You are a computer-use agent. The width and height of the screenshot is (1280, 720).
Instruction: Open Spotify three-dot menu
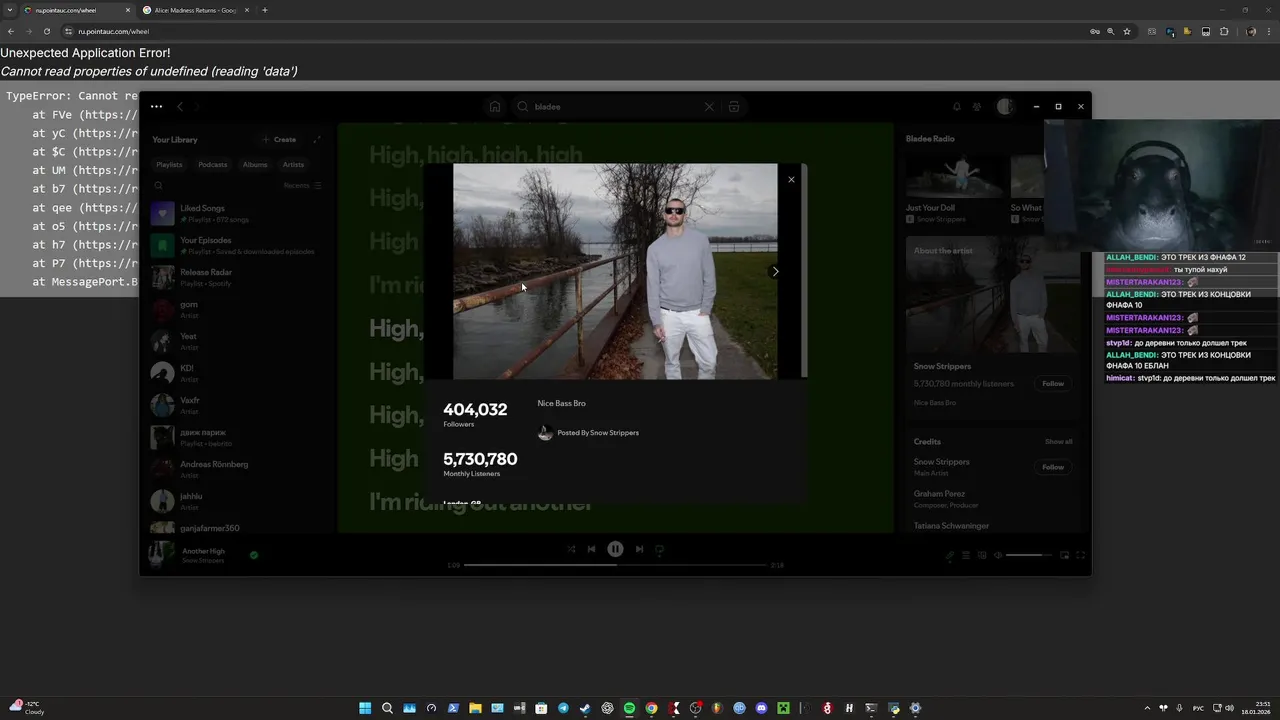click(157, 107)
